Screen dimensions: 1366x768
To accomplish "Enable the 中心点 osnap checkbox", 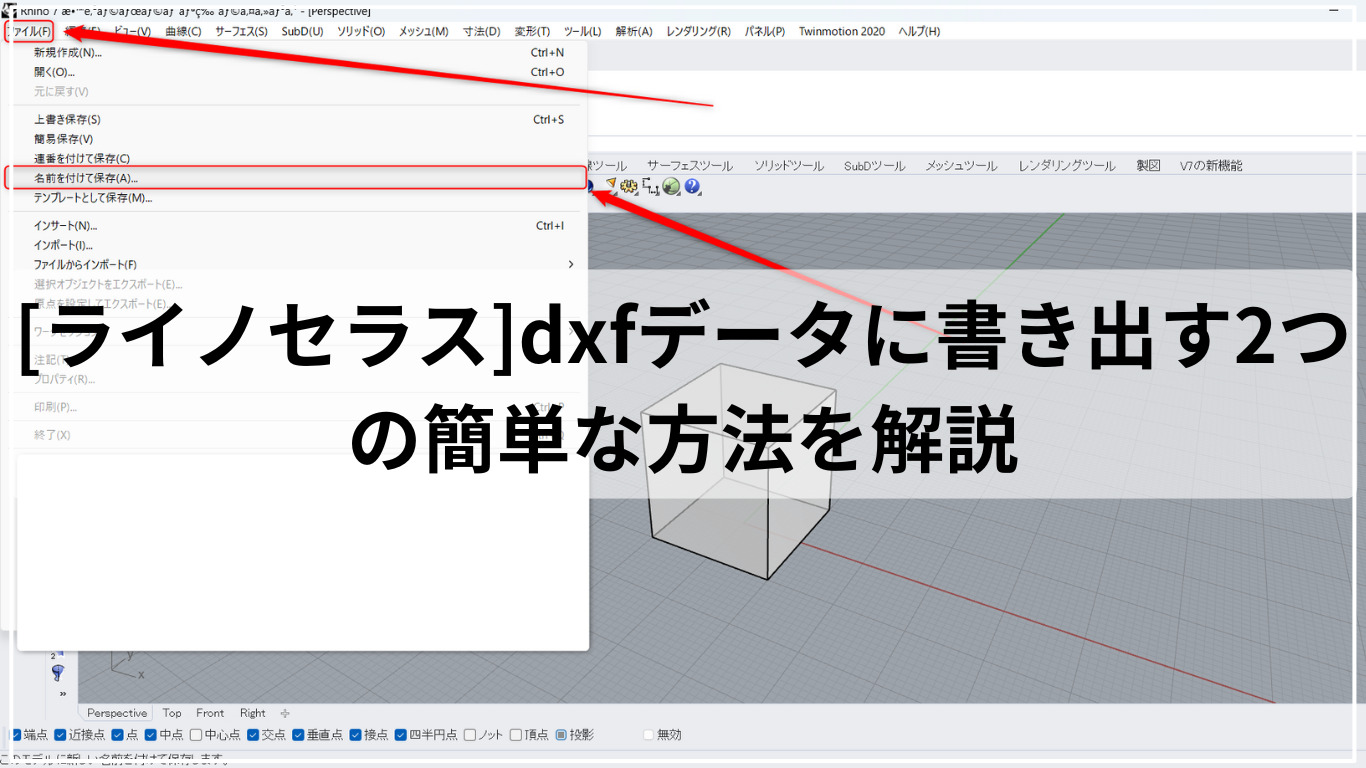I will click(x=196, y=735).
